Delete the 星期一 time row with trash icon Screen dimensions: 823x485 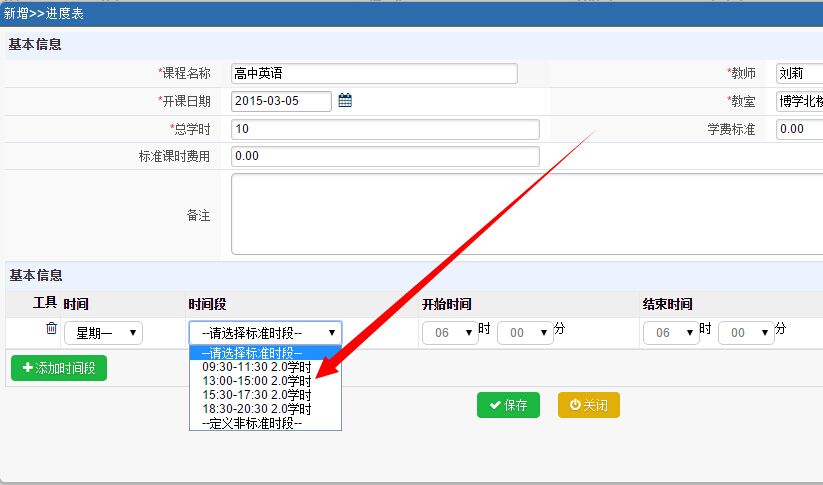click(x=51, y=328)
